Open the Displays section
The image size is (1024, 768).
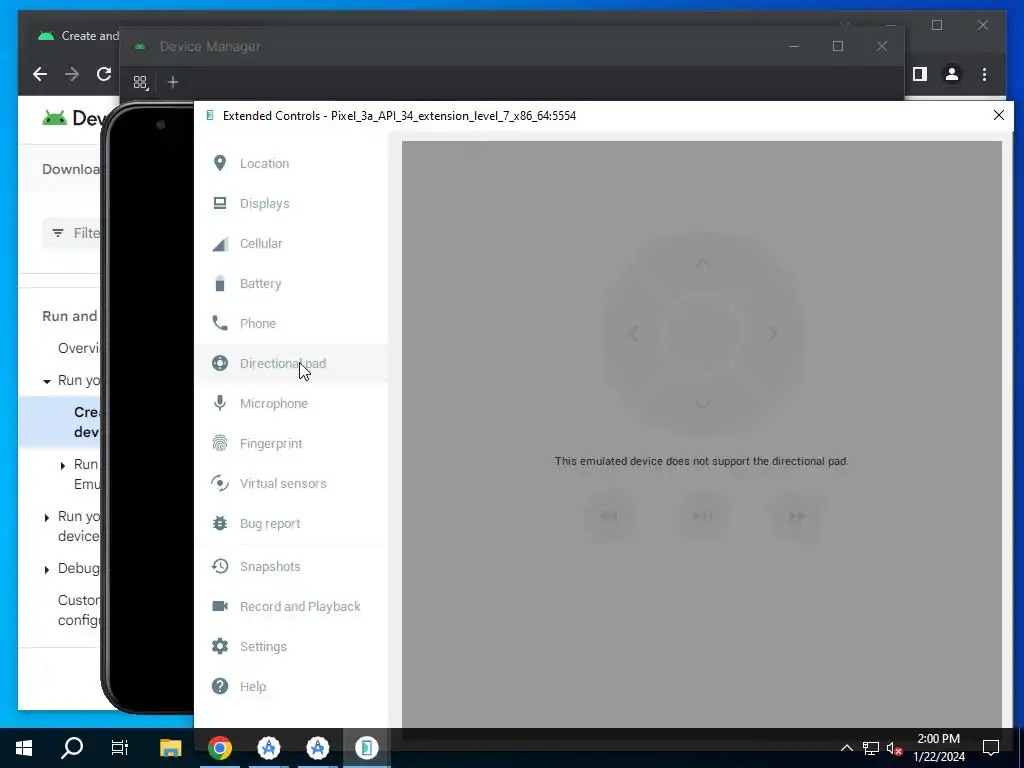291,203
